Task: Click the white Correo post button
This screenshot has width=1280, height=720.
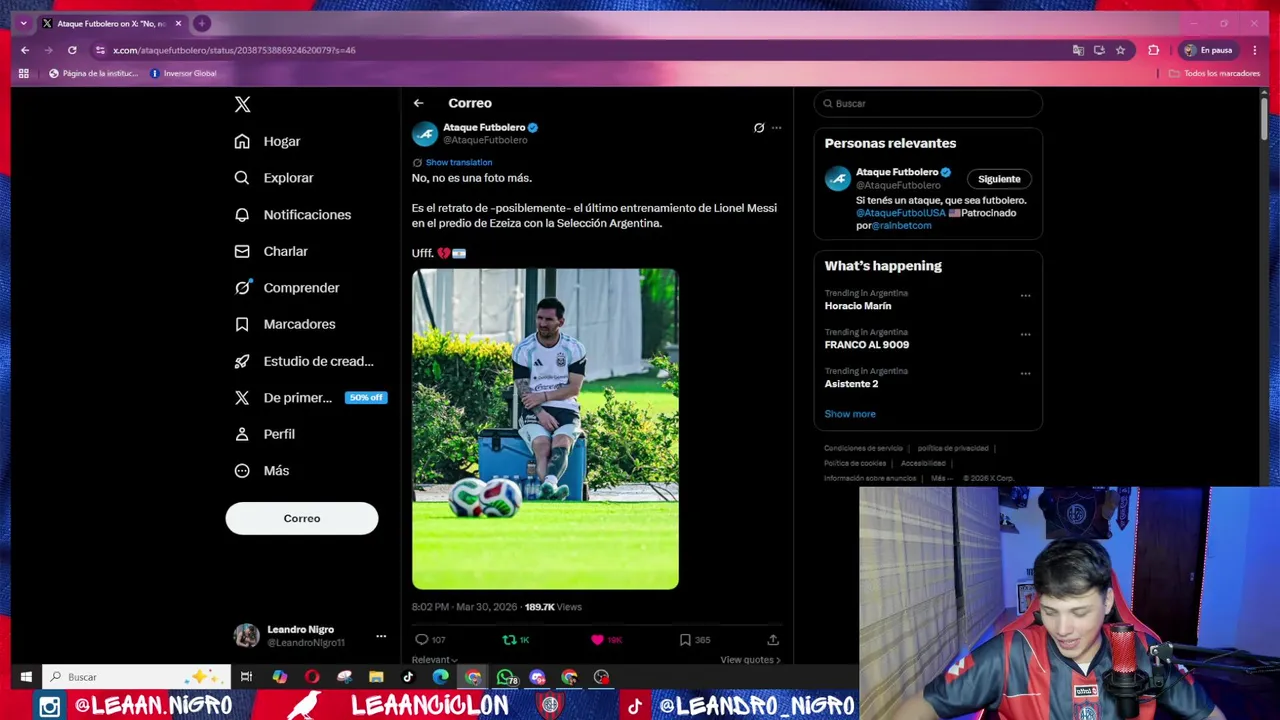Action: (x=302, y=518)
